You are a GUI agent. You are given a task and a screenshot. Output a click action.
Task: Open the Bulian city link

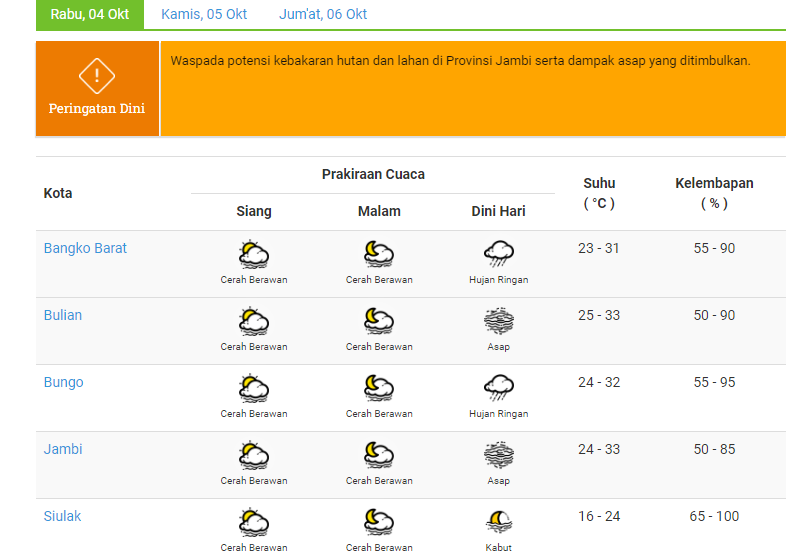63,315
